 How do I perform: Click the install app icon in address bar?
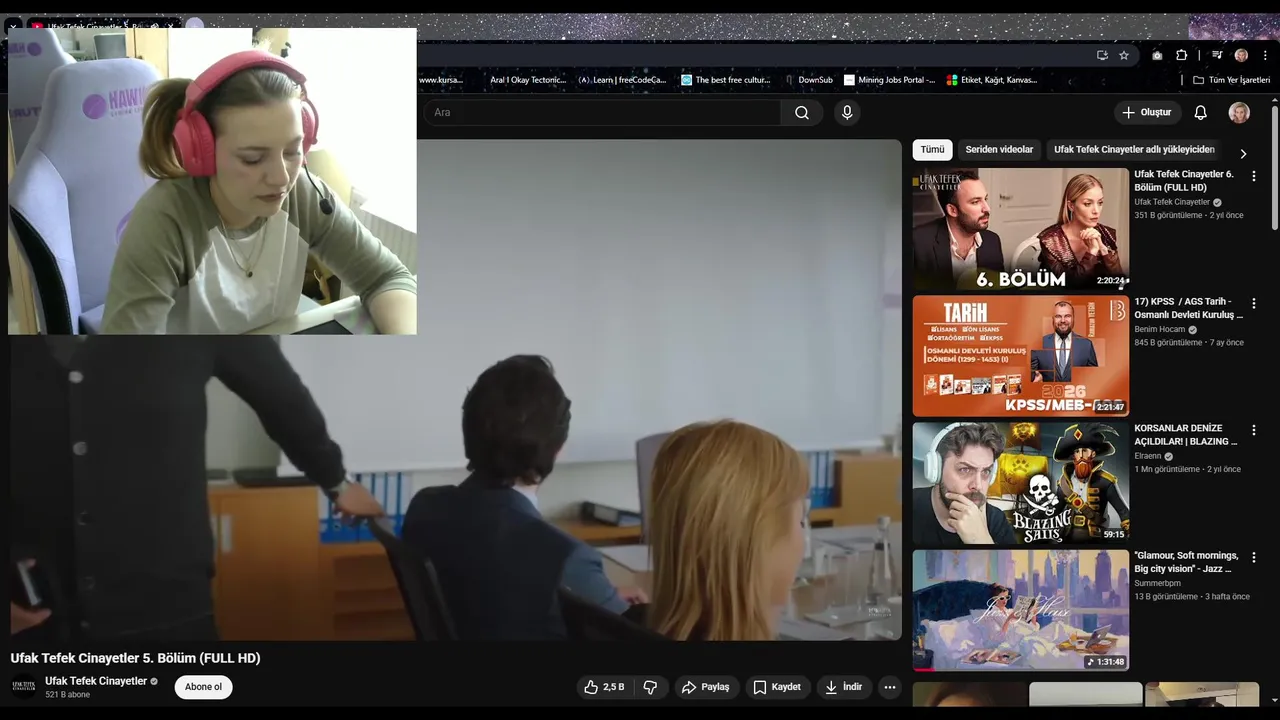1102,55
